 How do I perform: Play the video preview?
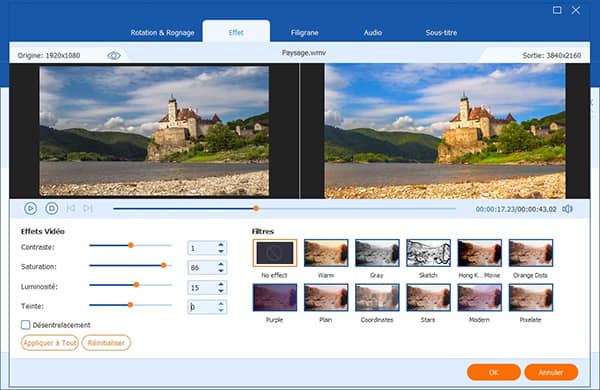(31, 209)
